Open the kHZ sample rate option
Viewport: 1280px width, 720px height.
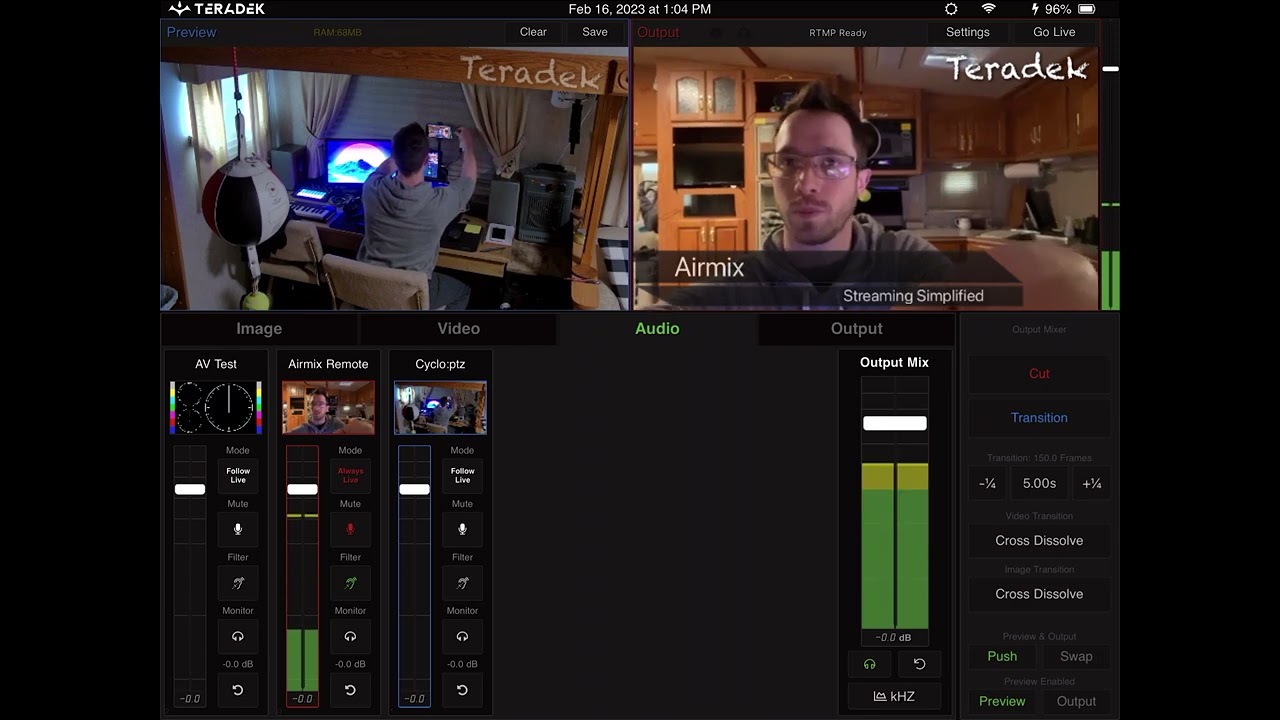pos(894,696)
